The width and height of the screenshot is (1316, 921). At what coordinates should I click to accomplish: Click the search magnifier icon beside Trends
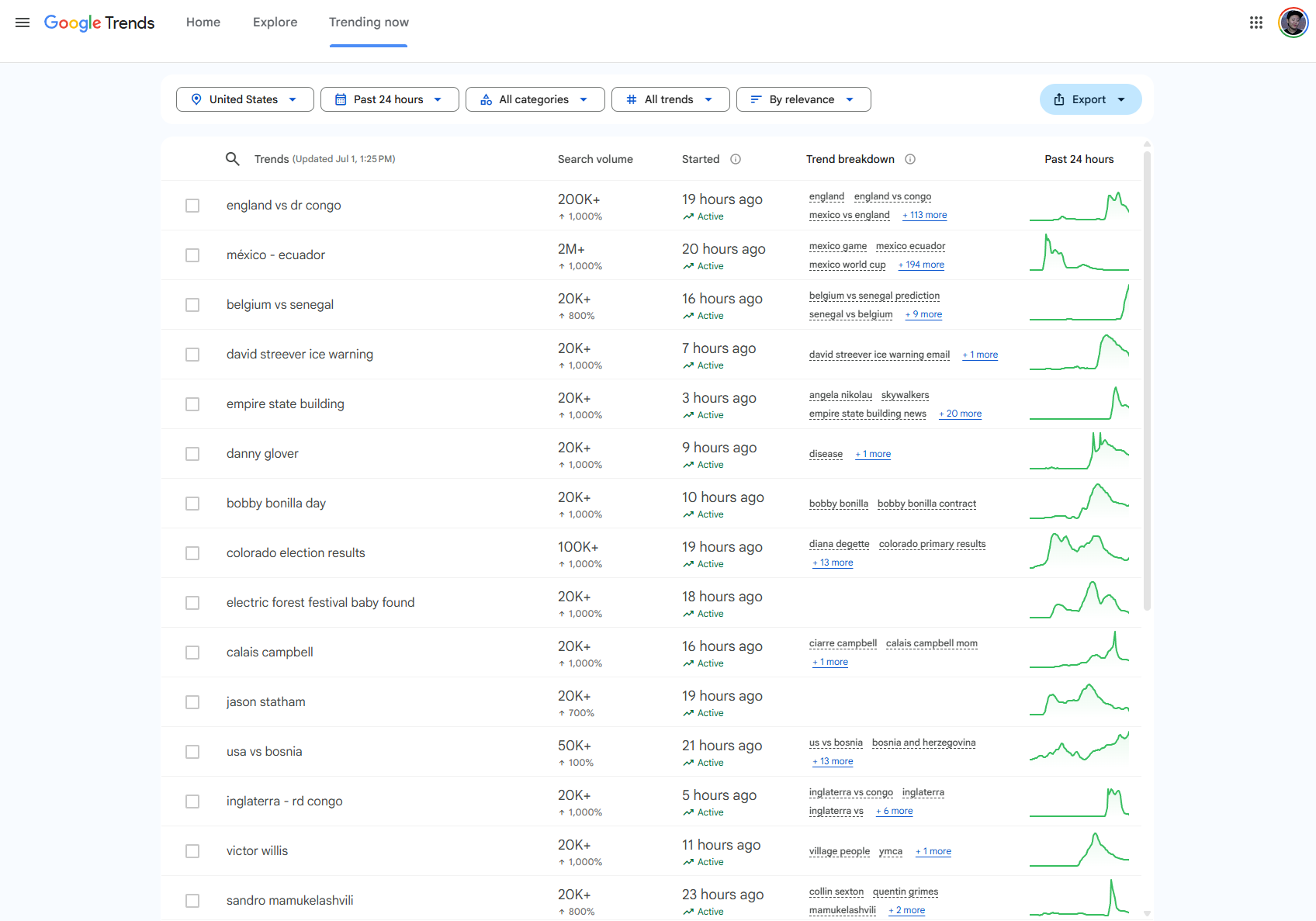pyautogui.click(x=232, y=159)
